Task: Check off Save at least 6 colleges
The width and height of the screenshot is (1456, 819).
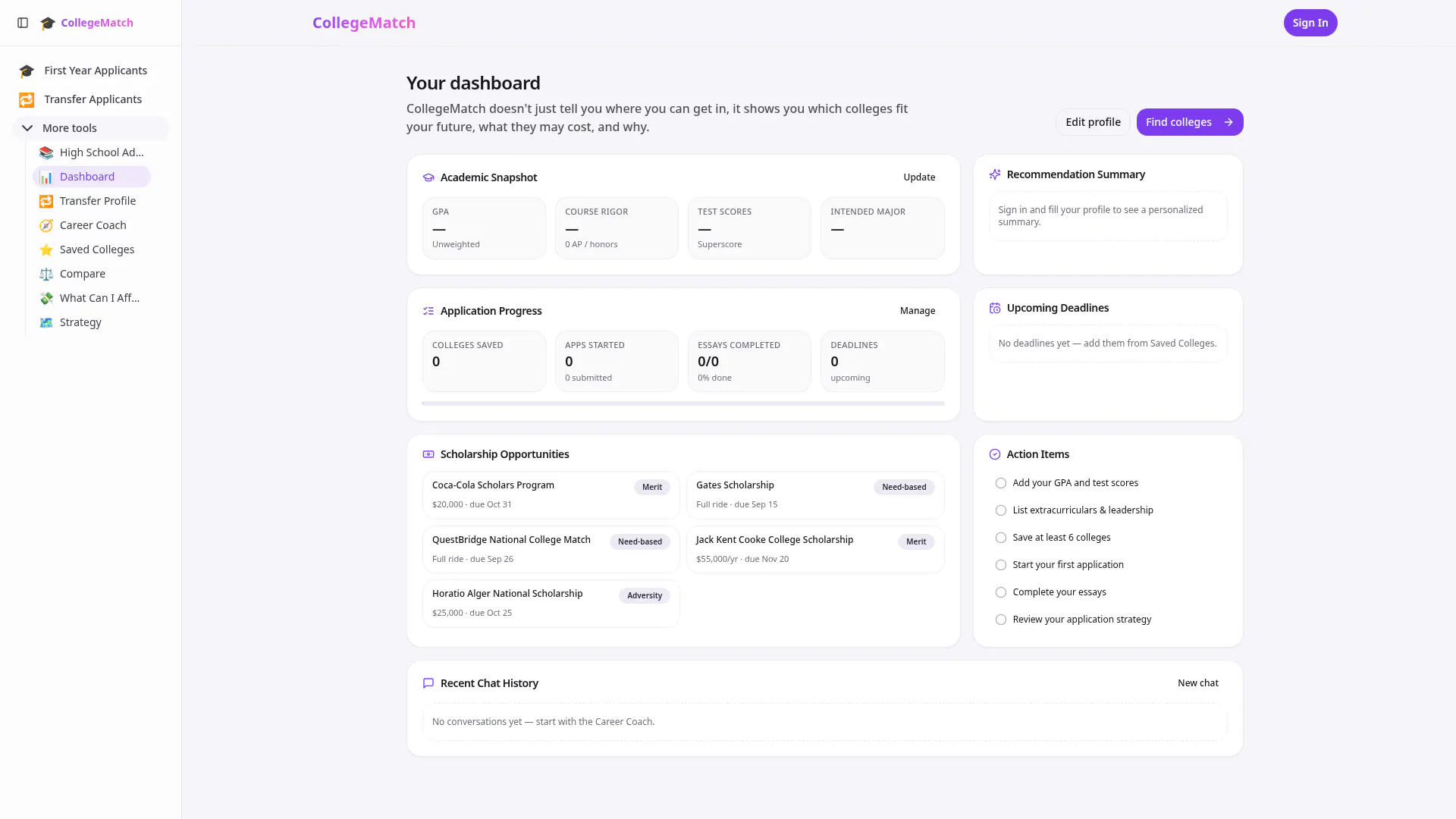Action: (1001, 538)
